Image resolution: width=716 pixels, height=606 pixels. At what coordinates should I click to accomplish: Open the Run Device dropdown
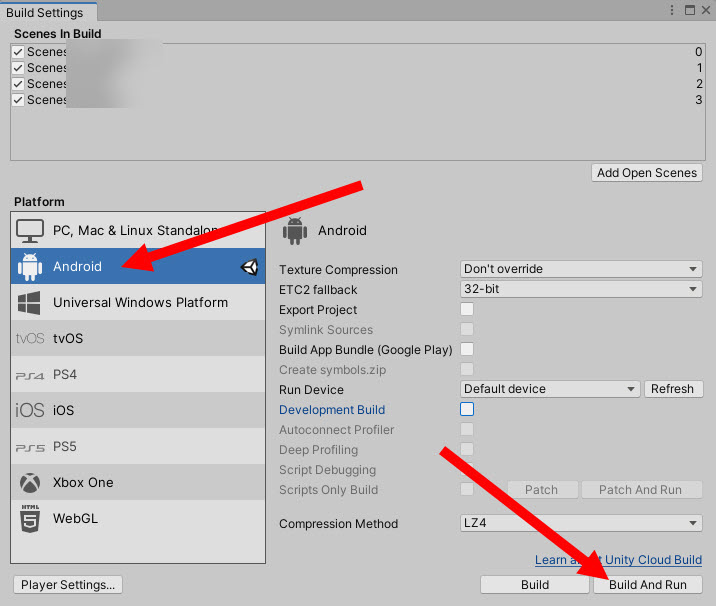pyautogui.click(x=550, y=389)
